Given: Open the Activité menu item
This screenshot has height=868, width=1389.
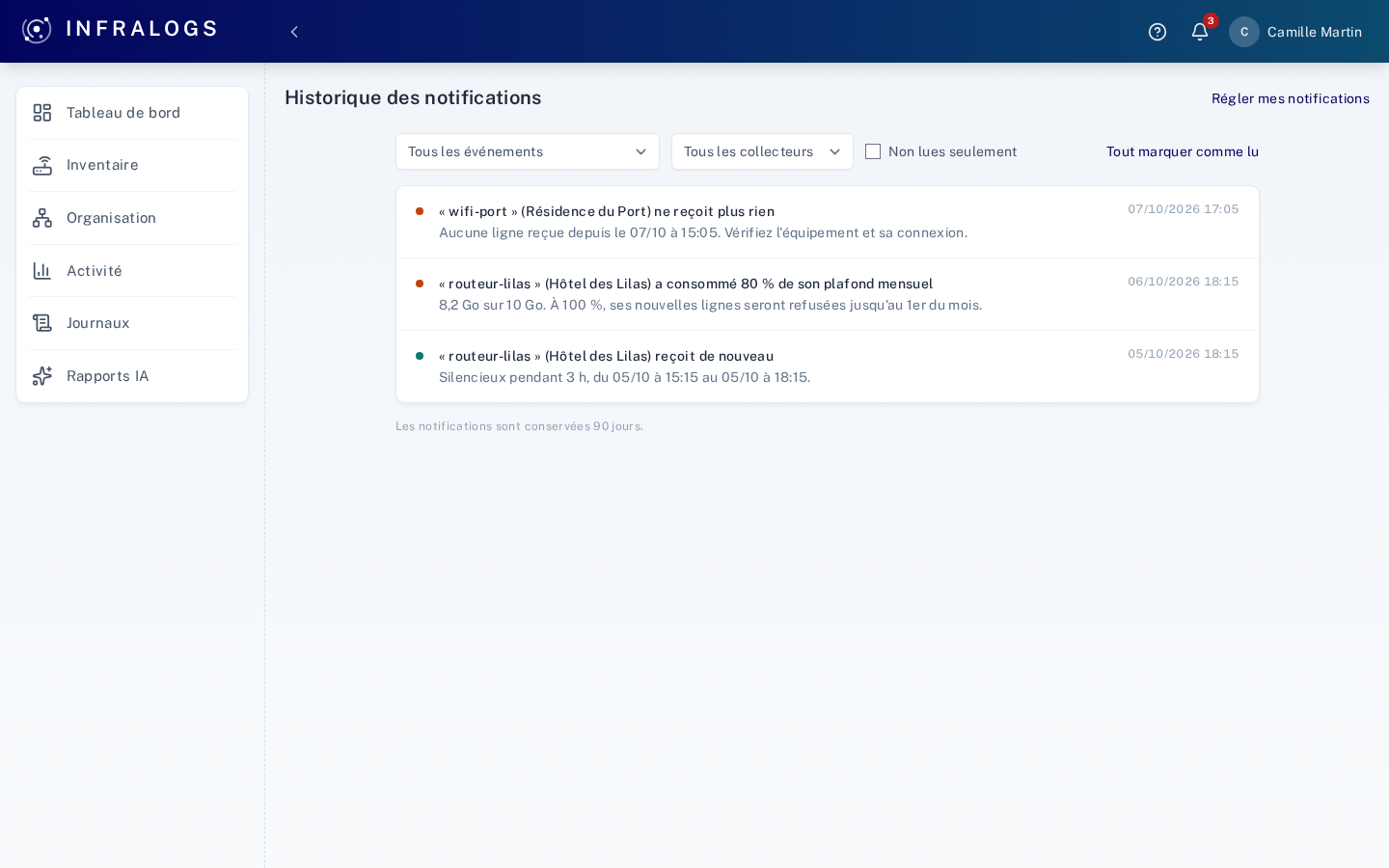Looking at the screenshot, I should tap(132, 271).
